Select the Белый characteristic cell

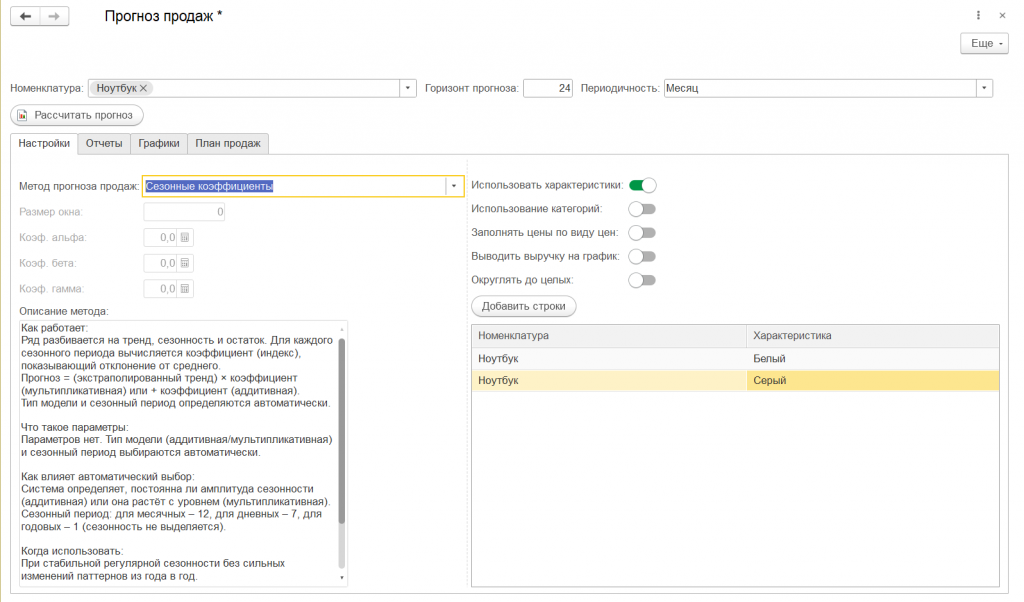[x=872, y=358]
